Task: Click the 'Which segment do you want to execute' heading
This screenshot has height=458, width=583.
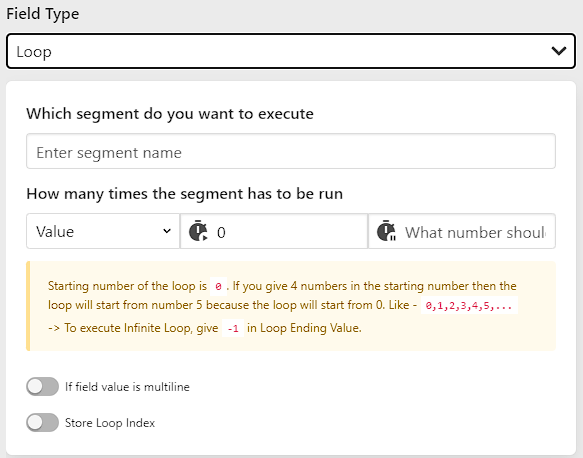Action: pos(170,114)
